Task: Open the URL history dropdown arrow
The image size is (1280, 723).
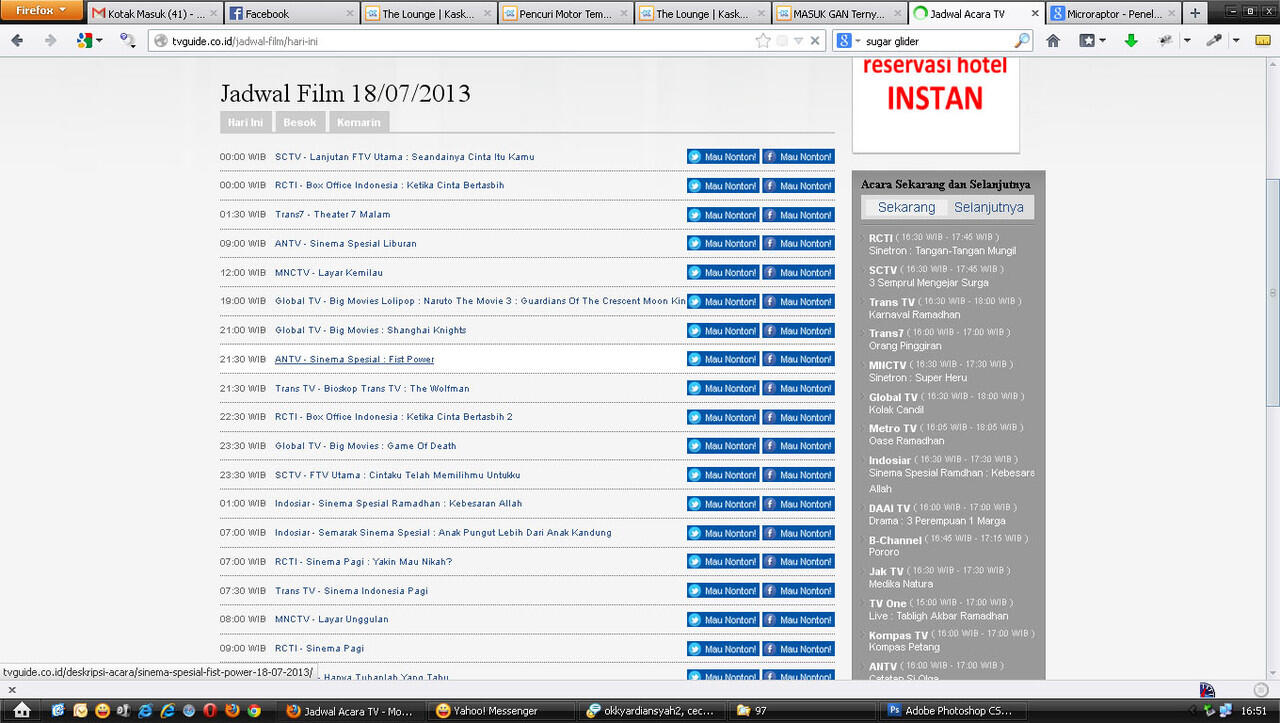Action: coord(799,41)
